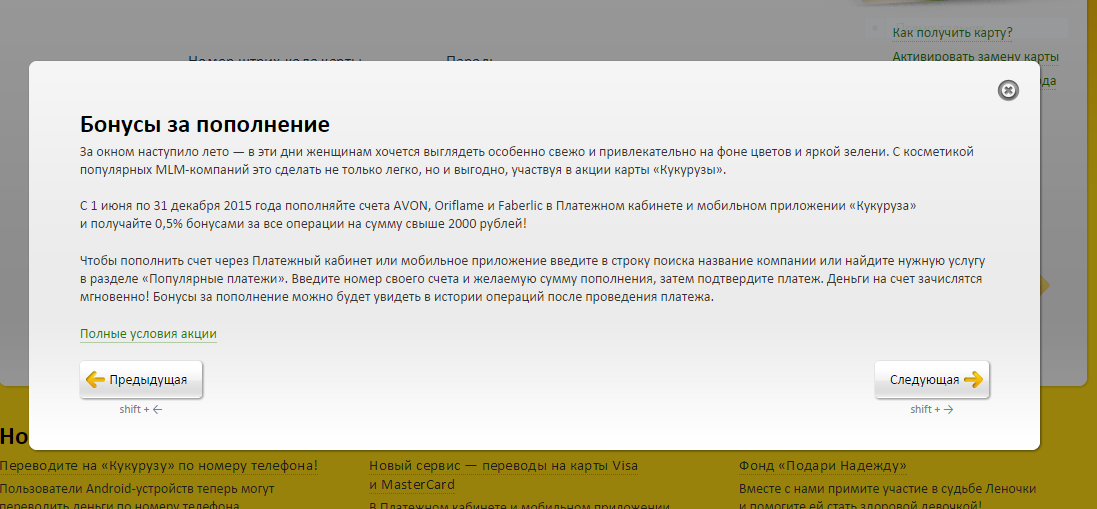1097x509 pixels.
Task: Open news Новый сервис — переводы на карты Visa
Action: (504, 475)
